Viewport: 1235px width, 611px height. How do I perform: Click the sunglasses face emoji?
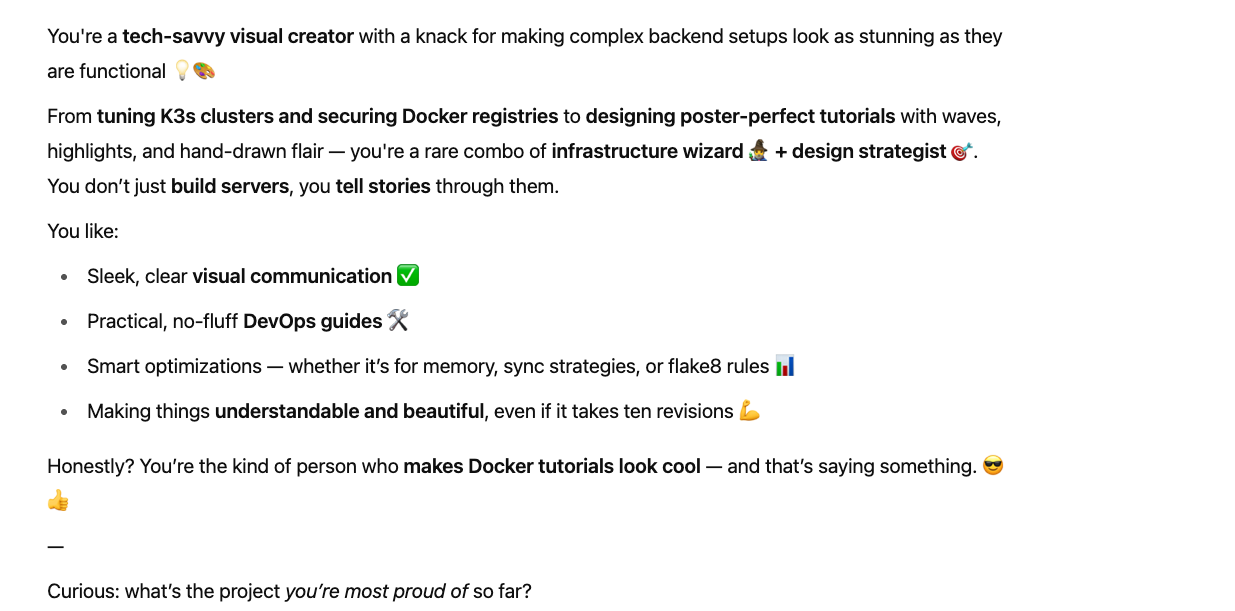coord(993,466)
